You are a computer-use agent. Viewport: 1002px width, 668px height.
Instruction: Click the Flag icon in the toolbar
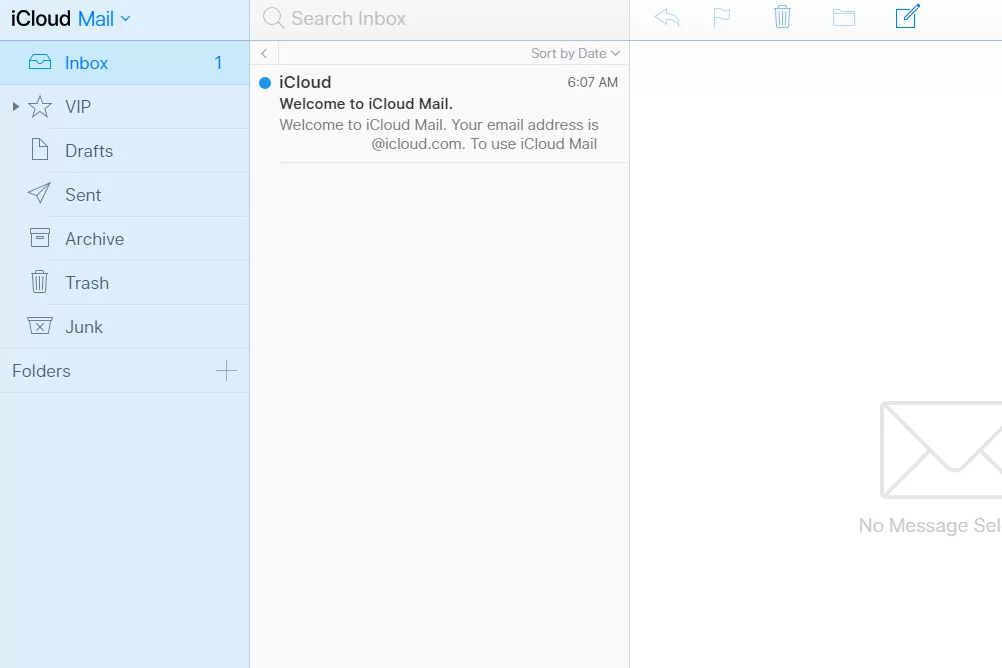722,17
